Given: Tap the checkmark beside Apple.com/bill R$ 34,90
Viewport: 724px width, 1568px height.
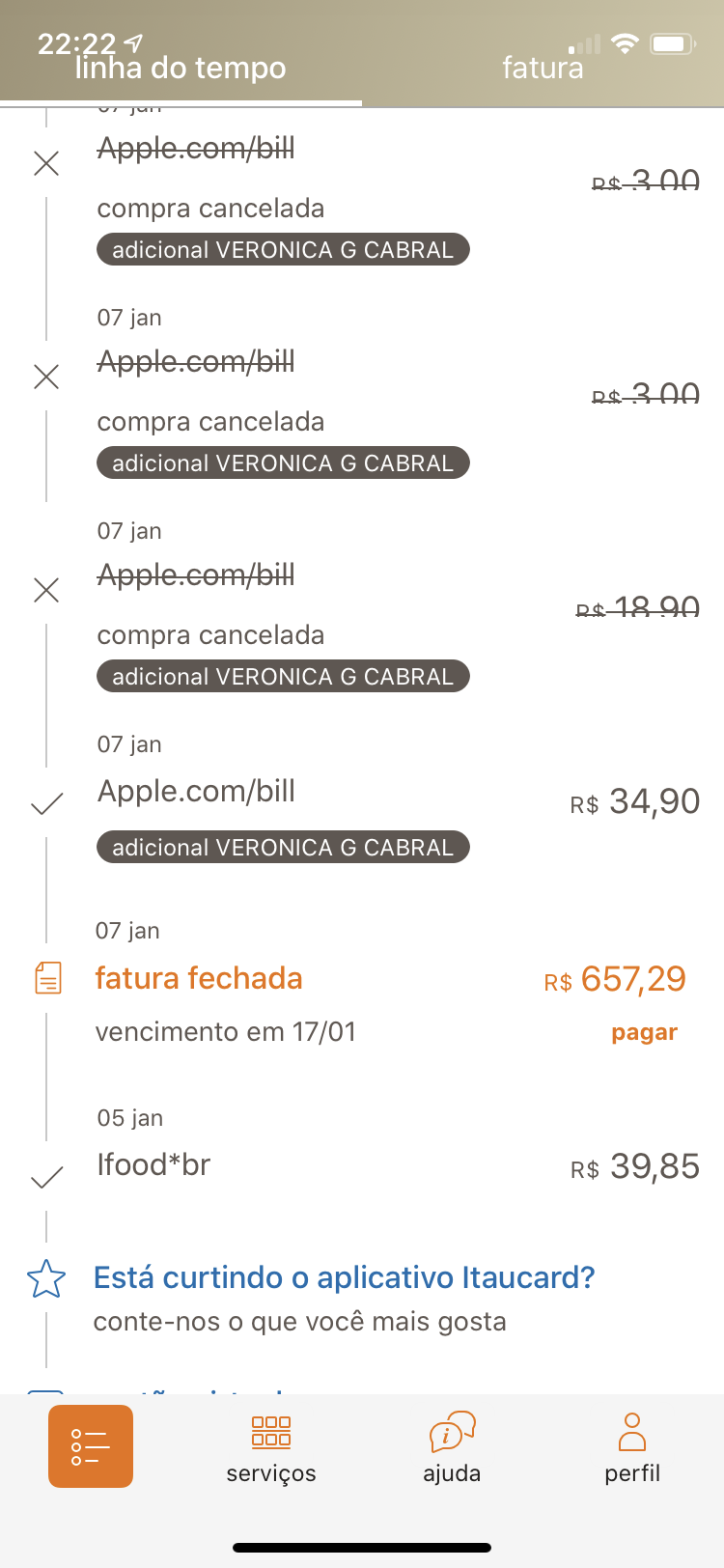Looking at the screenshot, I should pos(46,803).
